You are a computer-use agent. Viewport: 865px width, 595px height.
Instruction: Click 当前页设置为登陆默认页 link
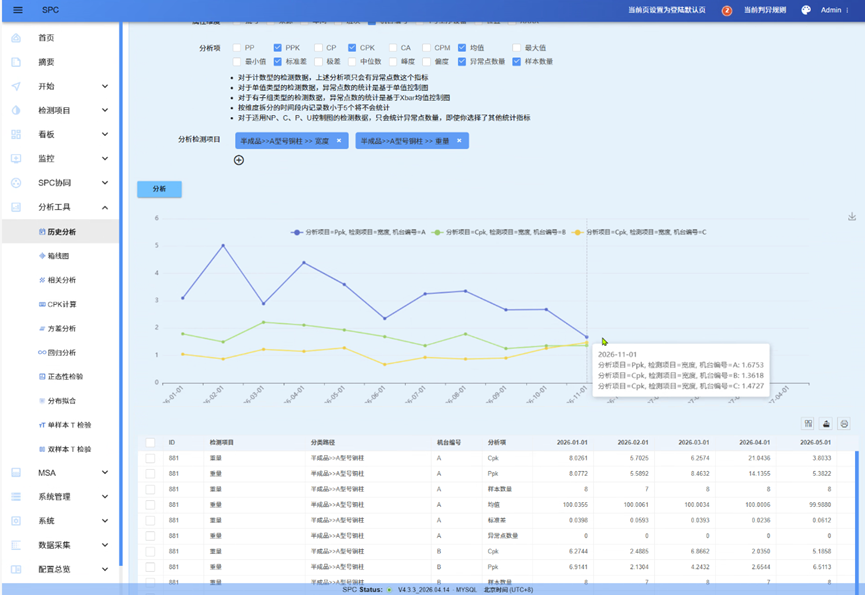click(x=666, y=10)
